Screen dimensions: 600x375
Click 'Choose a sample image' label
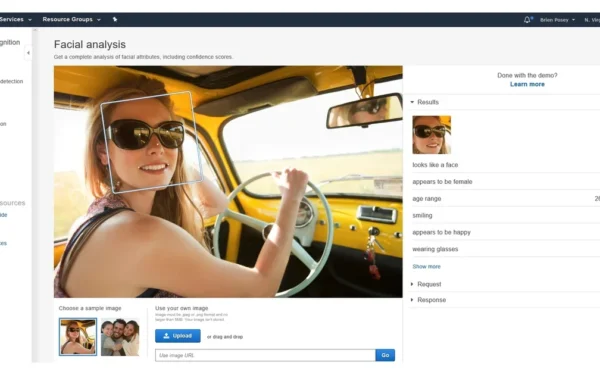pyautogui.click(x=90, y=308)
